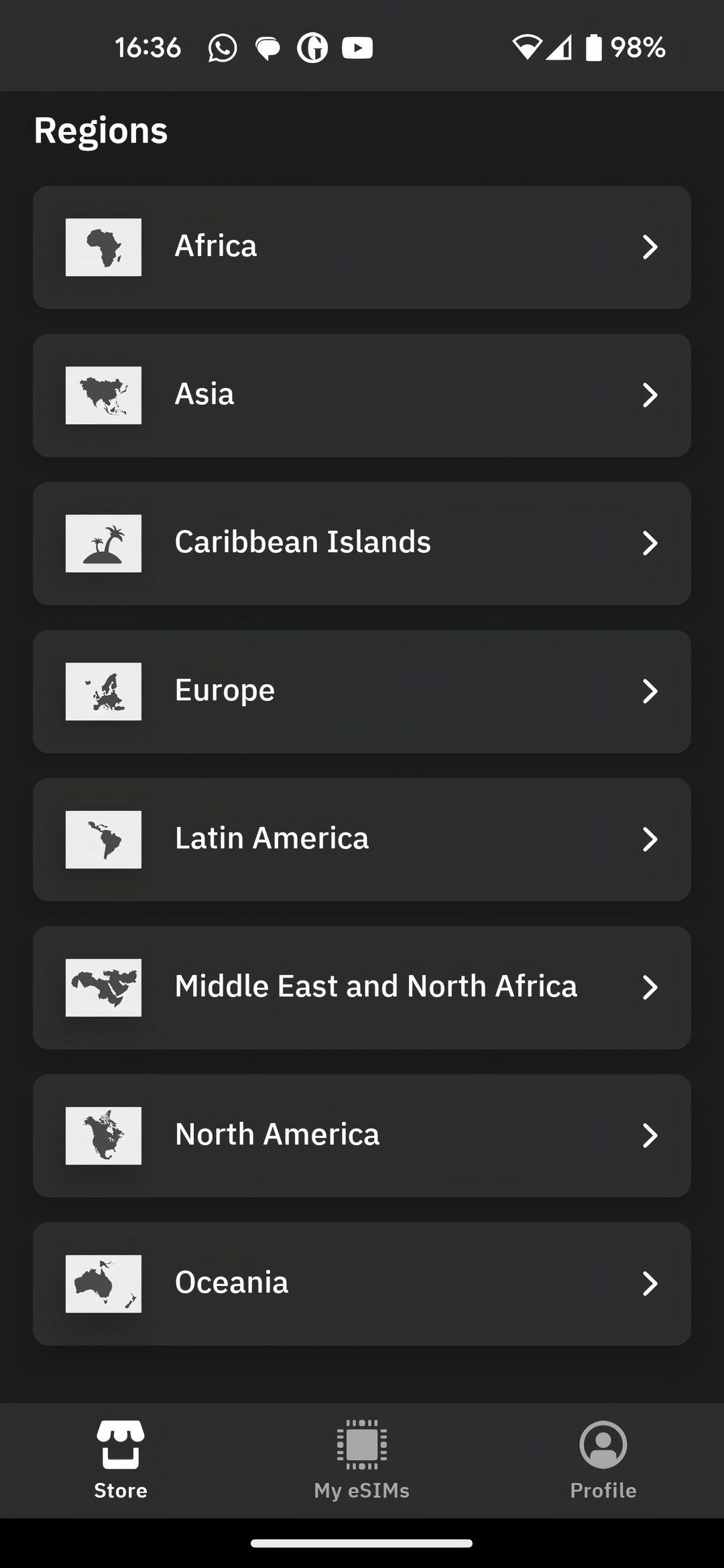The image size is (724, 1568).
Task: Expand the Africa row chevron
Action: point(650,247)
